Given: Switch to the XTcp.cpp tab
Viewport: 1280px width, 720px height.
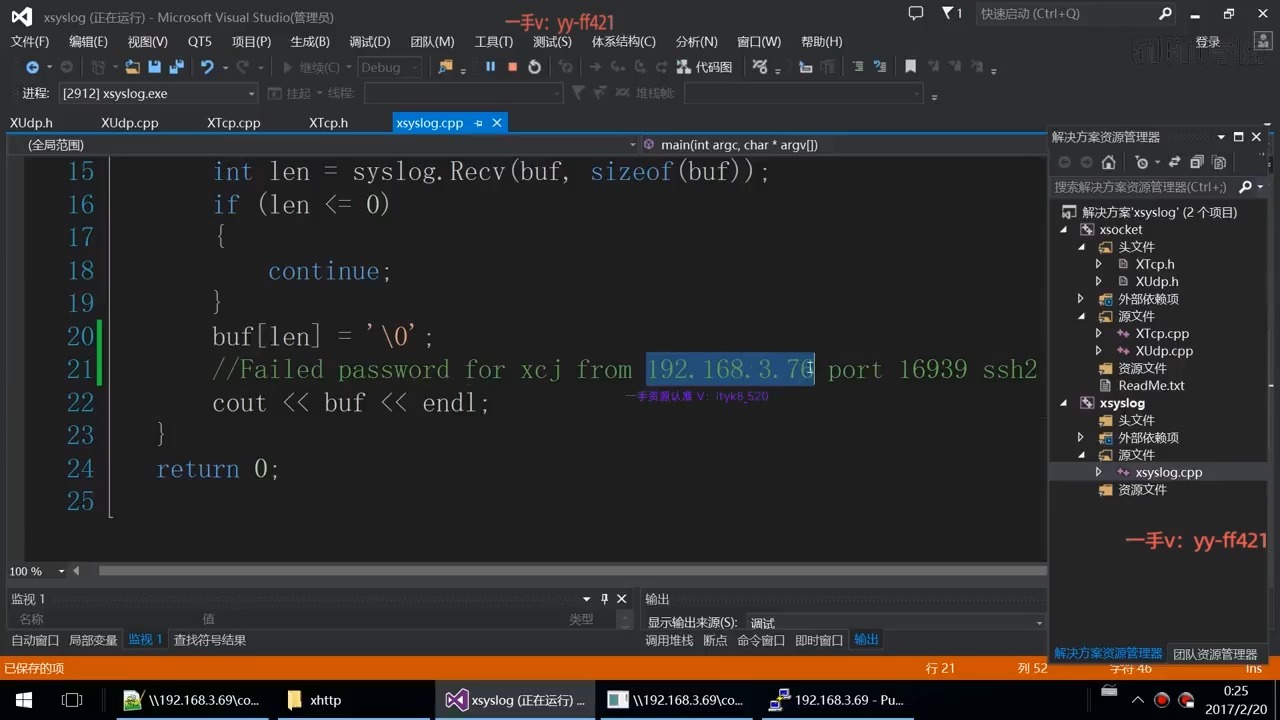Looking at the screenshot, I should (x=234, y=123).
